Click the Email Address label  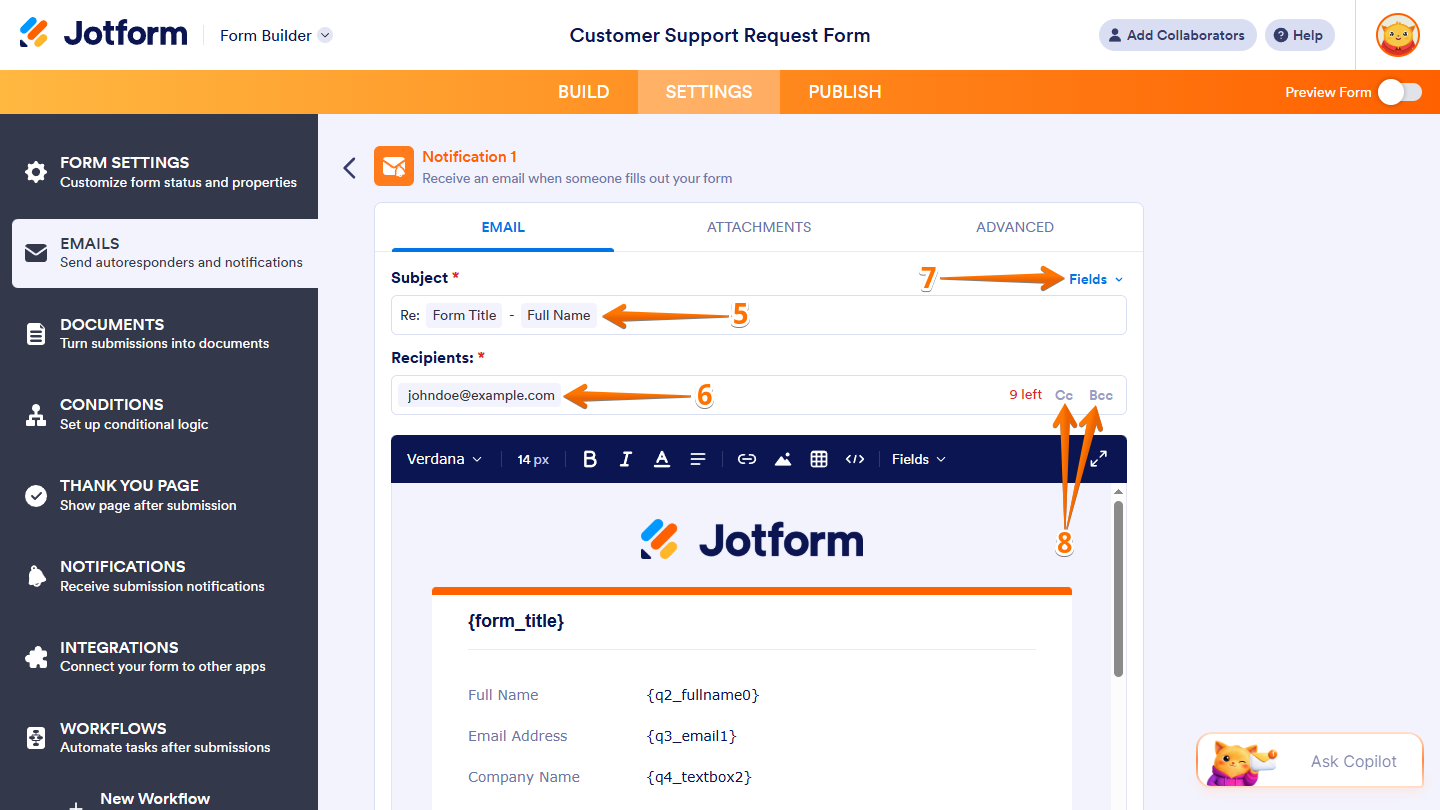tap(518, 736)
